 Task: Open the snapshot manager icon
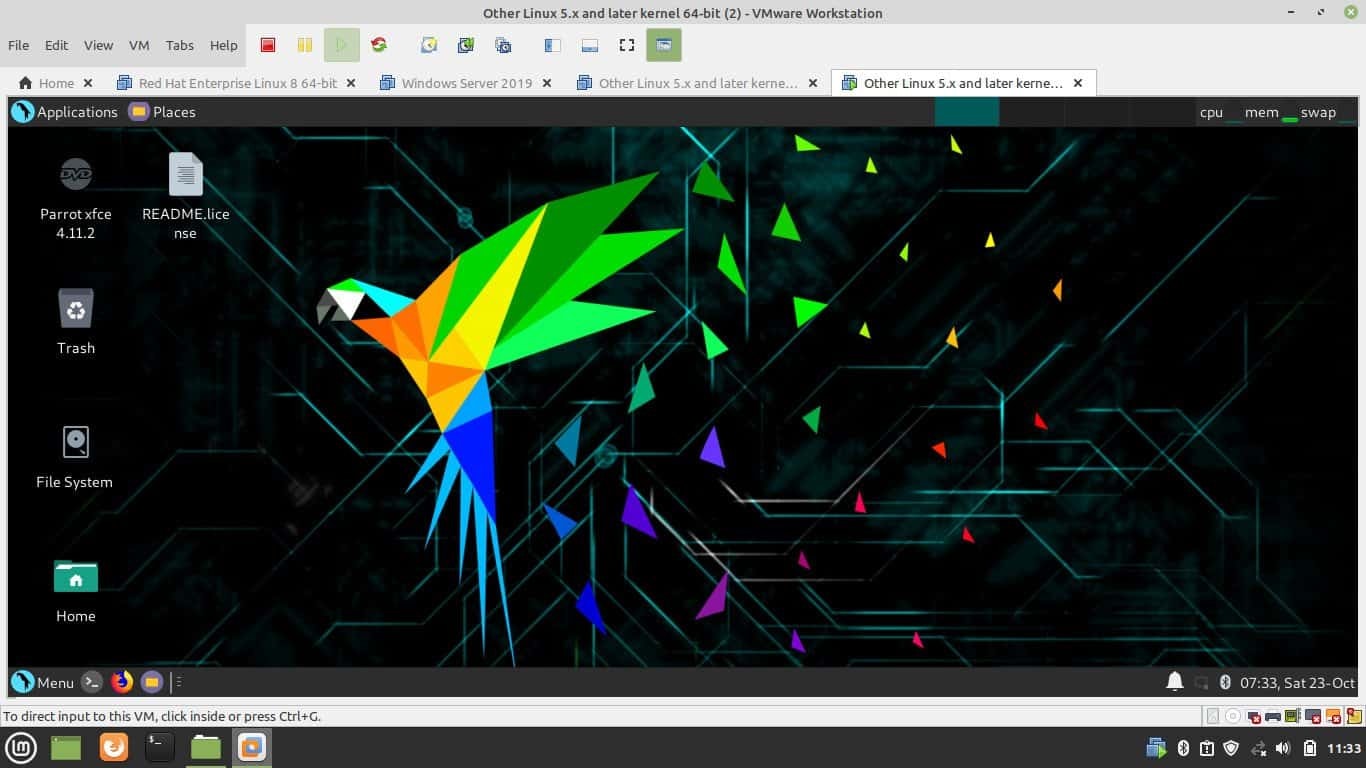pyautogui.click(x=503, y=45)
